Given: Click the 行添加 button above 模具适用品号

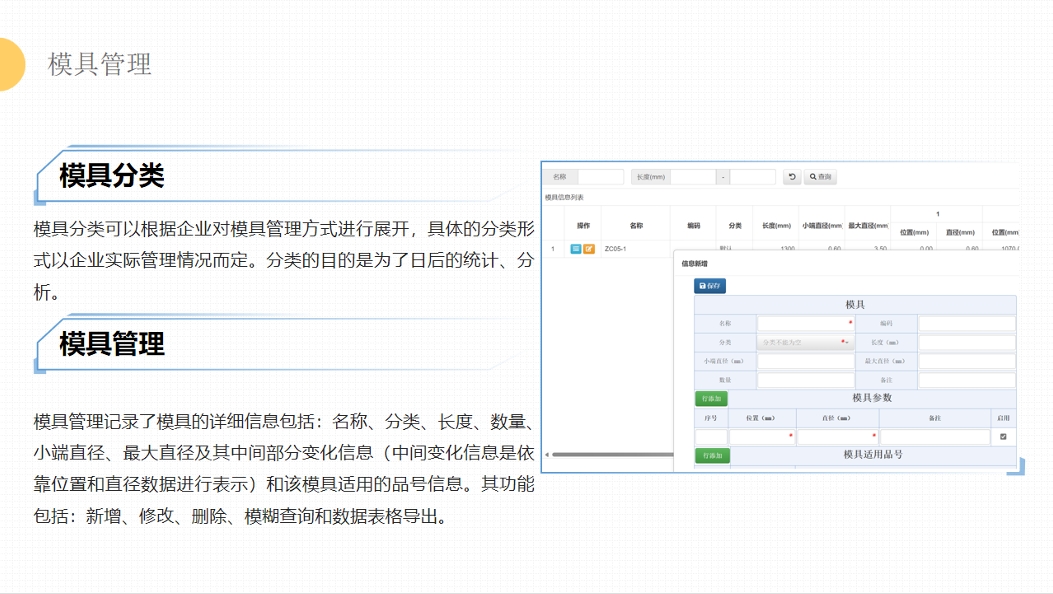Looking at the screenshot, I should pos(712,454).
